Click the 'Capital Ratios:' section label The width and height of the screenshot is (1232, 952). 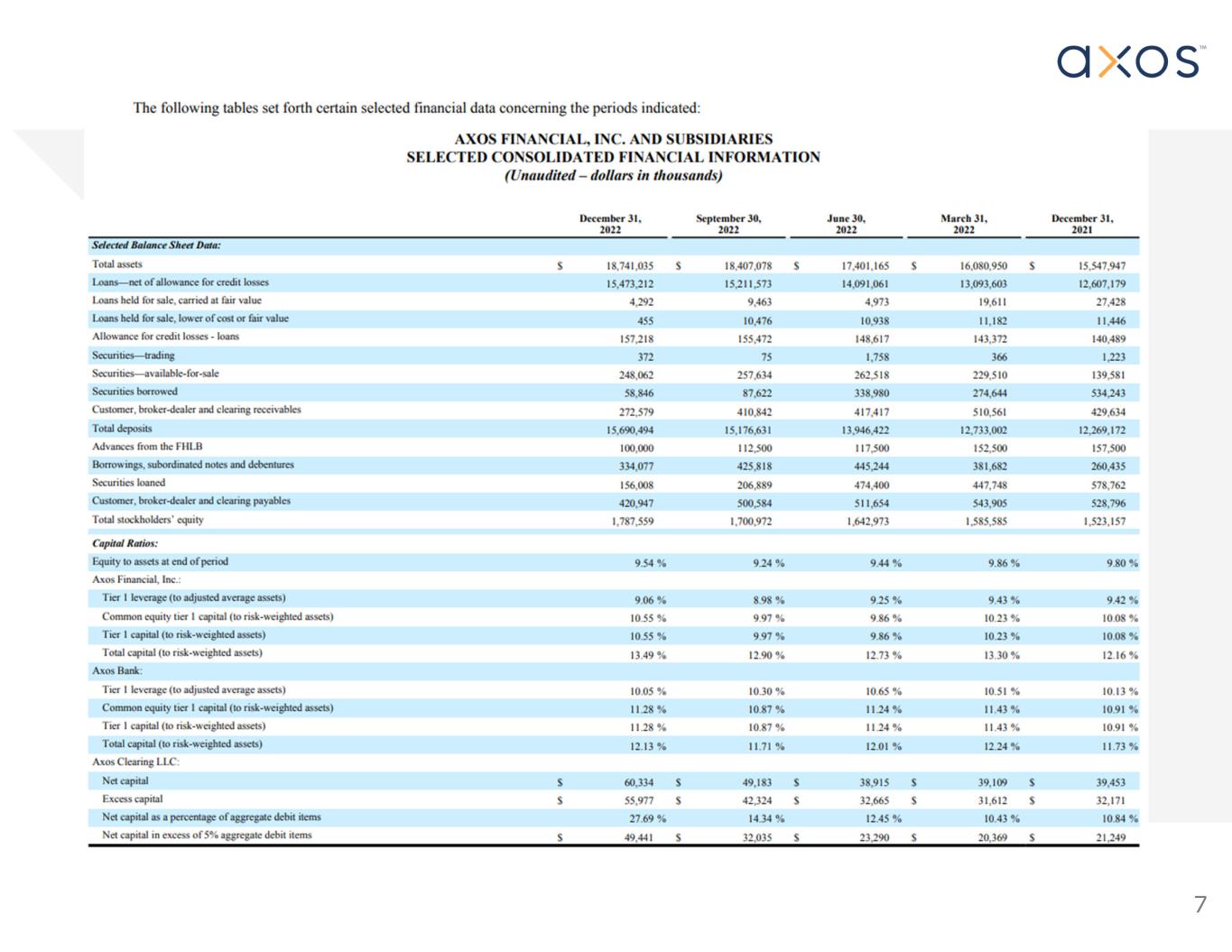pyautogui.click(x=125, y=543)
